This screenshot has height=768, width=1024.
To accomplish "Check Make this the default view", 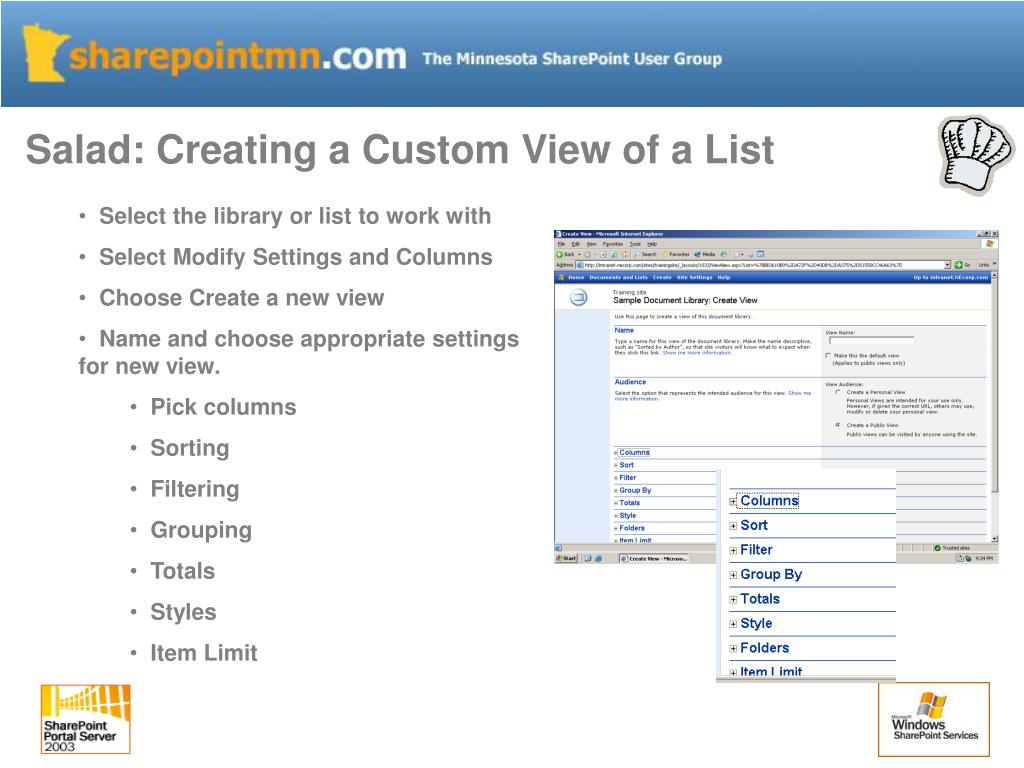I will 828,356.
